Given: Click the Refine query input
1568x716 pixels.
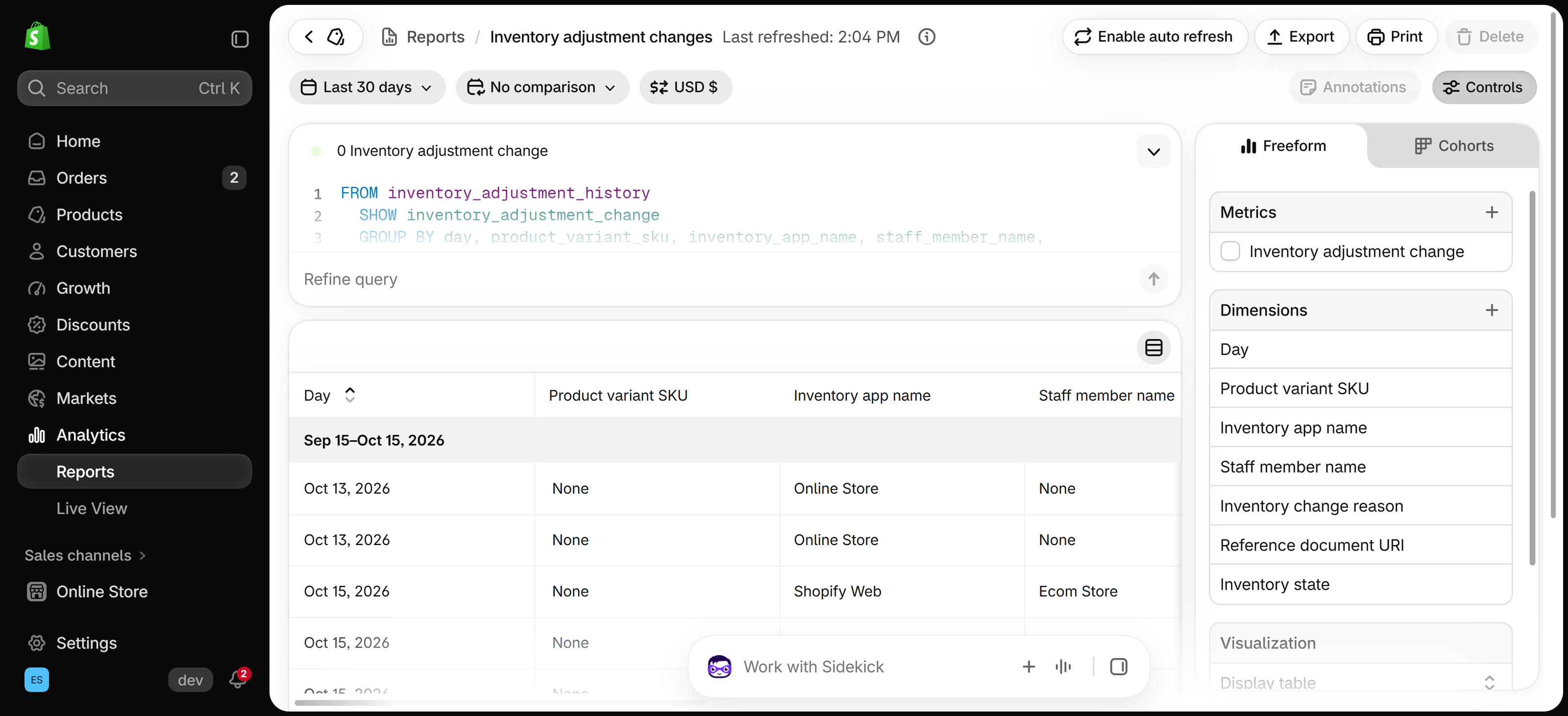Looking at the screenshot, I should coord(718,279).
